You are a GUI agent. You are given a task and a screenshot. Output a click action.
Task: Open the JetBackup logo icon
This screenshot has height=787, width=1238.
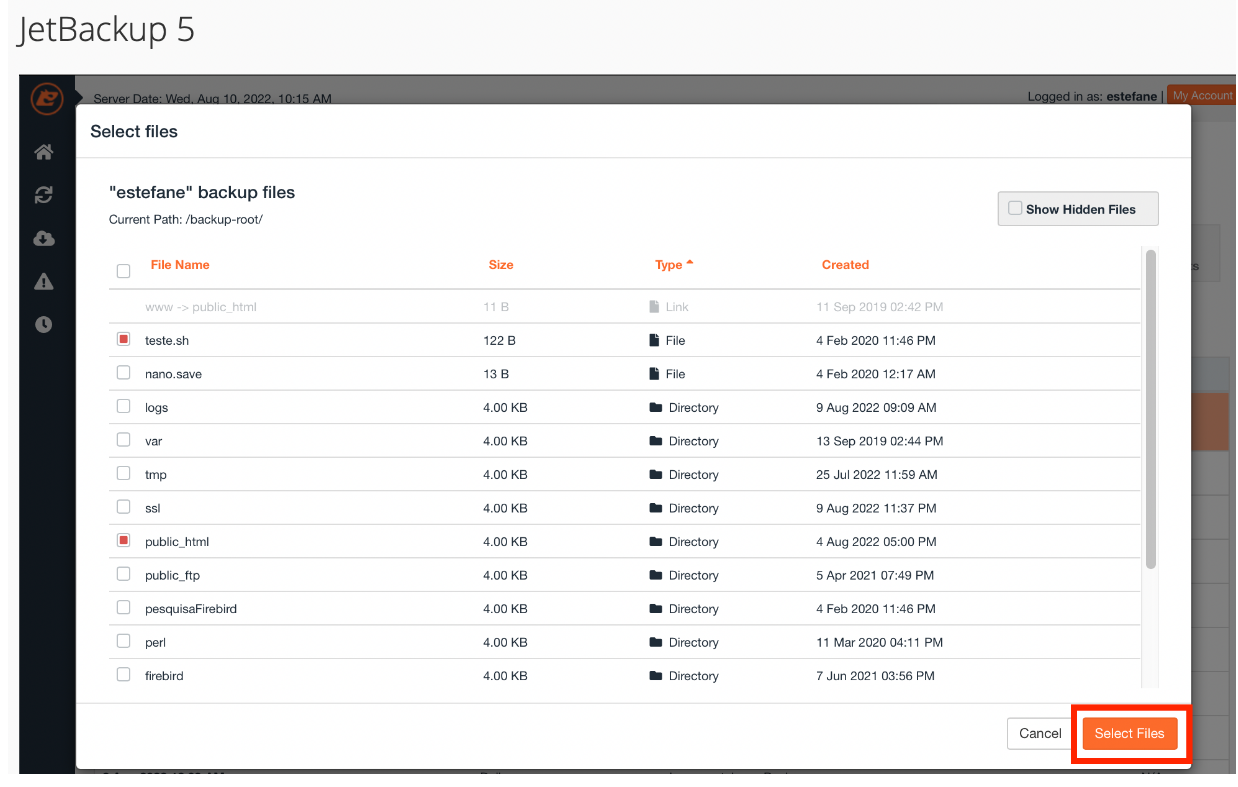(x=46, y=99)
